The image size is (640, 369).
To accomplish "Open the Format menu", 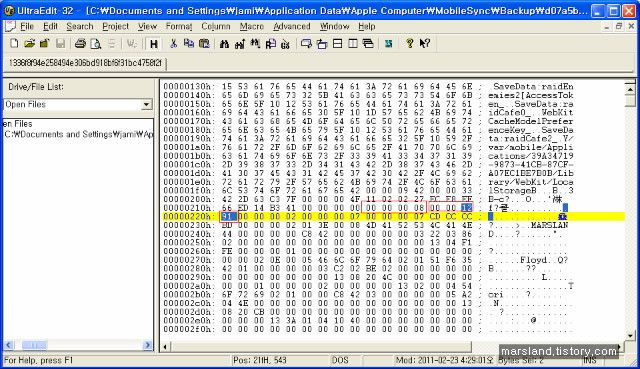I will tap(179, 27).
